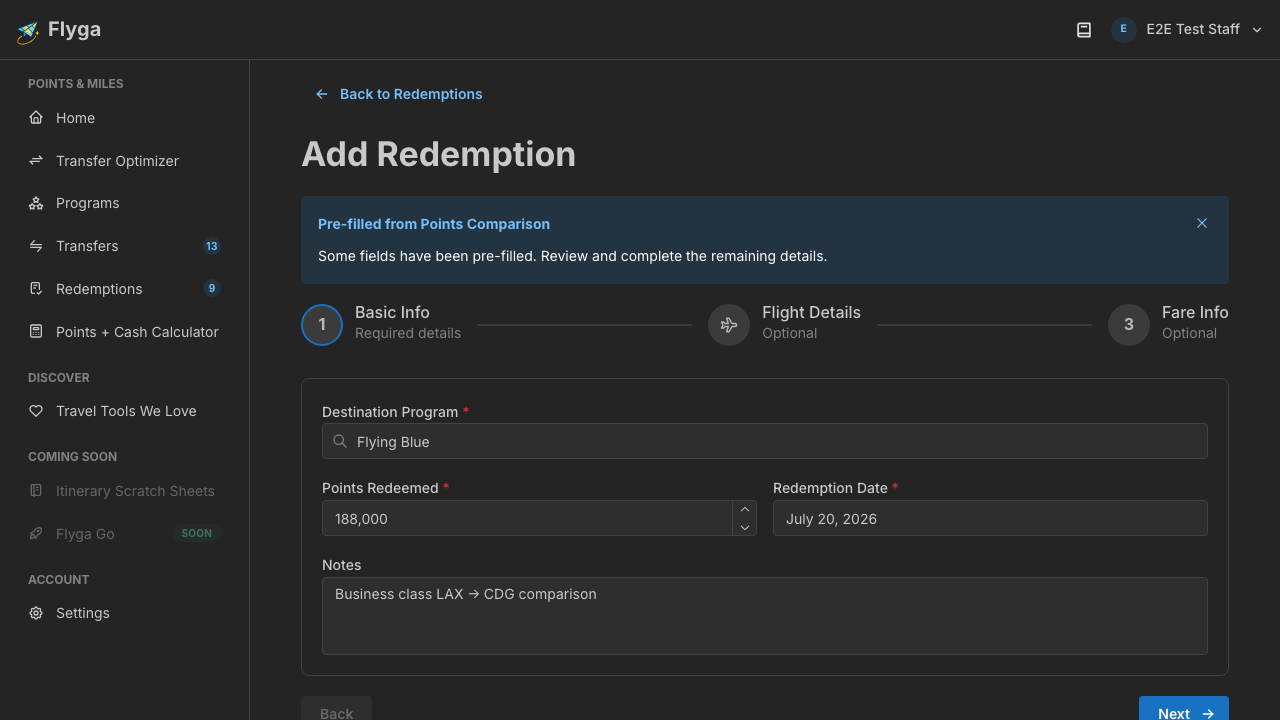Click the Settings gear icon
The image size is (1280, 720).
coord(36,613)
